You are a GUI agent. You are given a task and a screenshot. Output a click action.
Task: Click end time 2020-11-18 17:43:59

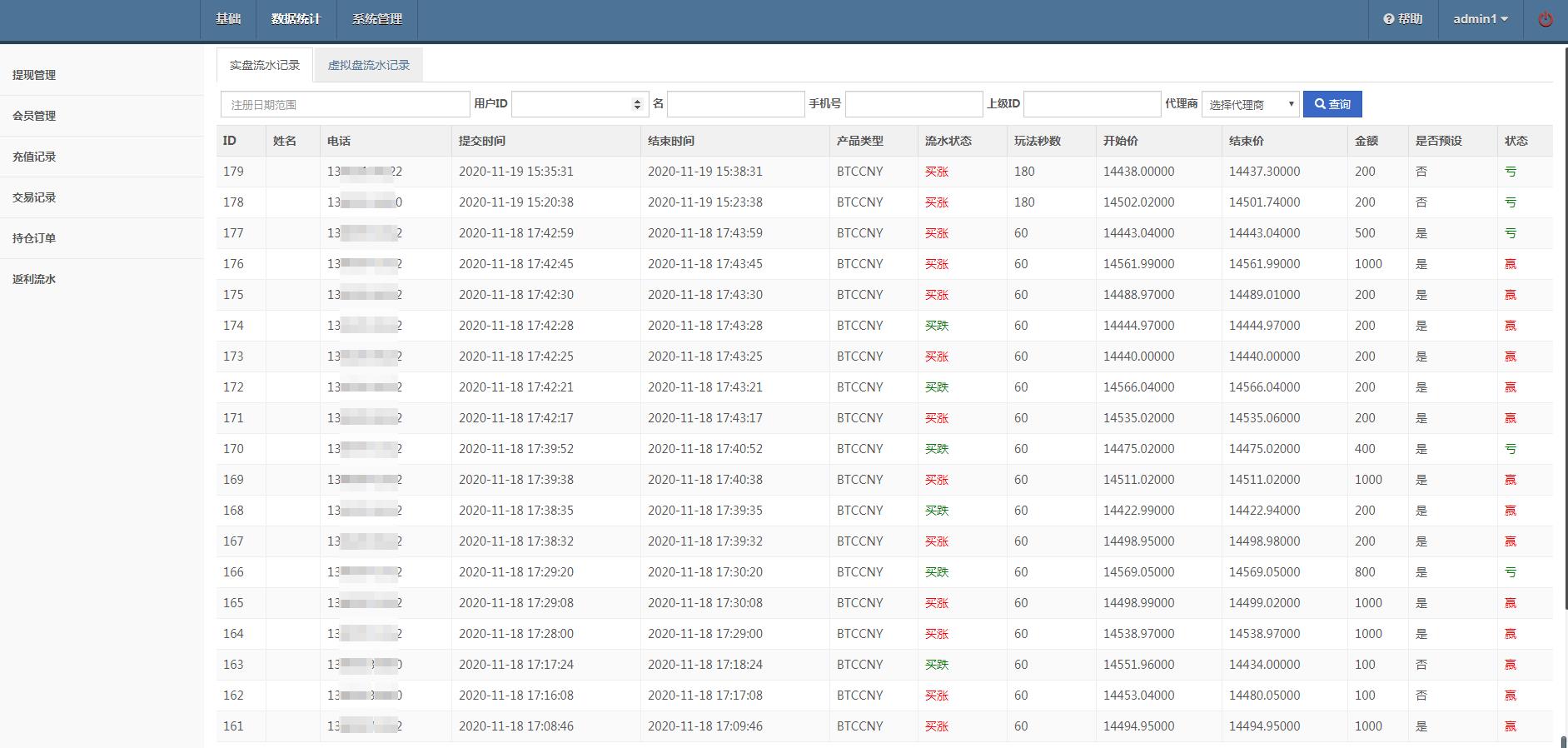[x=705, y=233]
